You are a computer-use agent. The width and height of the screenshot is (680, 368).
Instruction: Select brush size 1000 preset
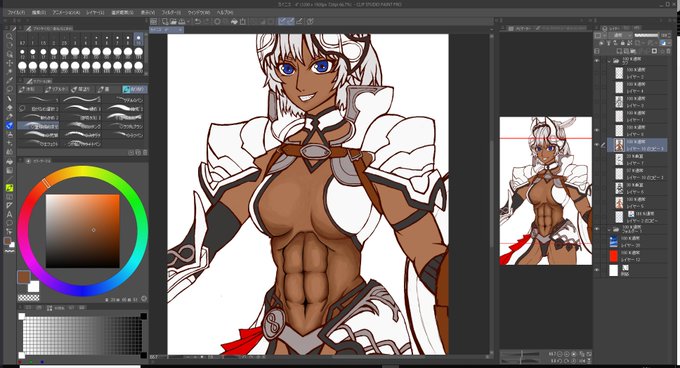138,66
